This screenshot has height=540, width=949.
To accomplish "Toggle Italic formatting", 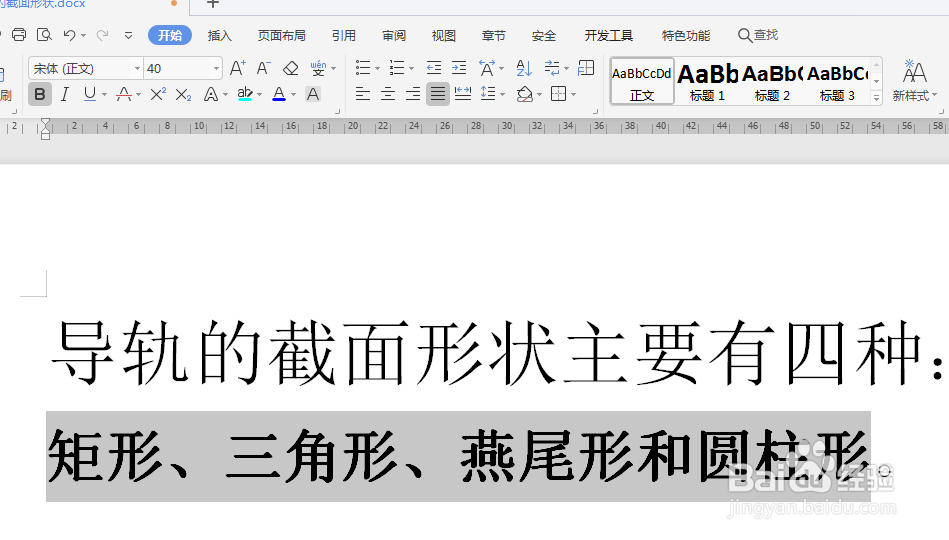I will click(65, 94).
